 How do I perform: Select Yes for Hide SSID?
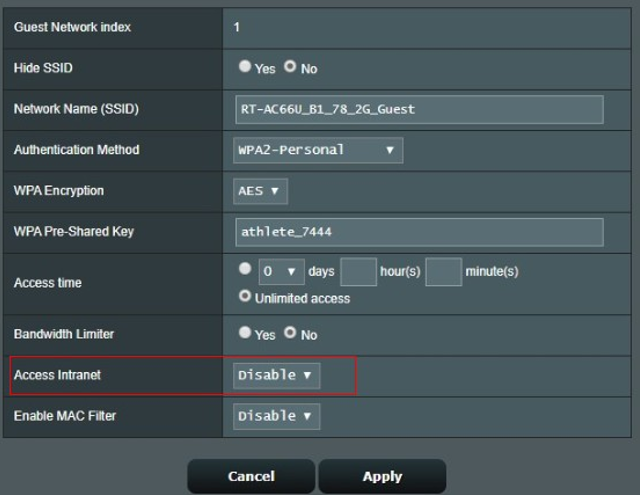click(x=245, y=68)
